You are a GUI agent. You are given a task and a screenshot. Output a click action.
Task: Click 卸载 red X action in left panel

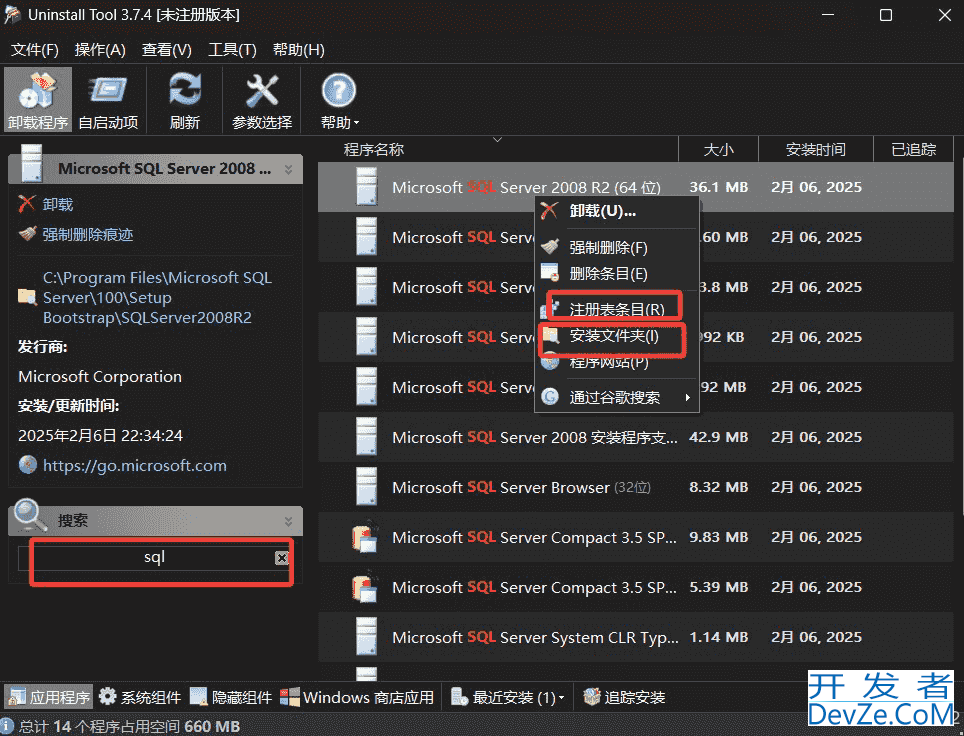tap(27, 204)
